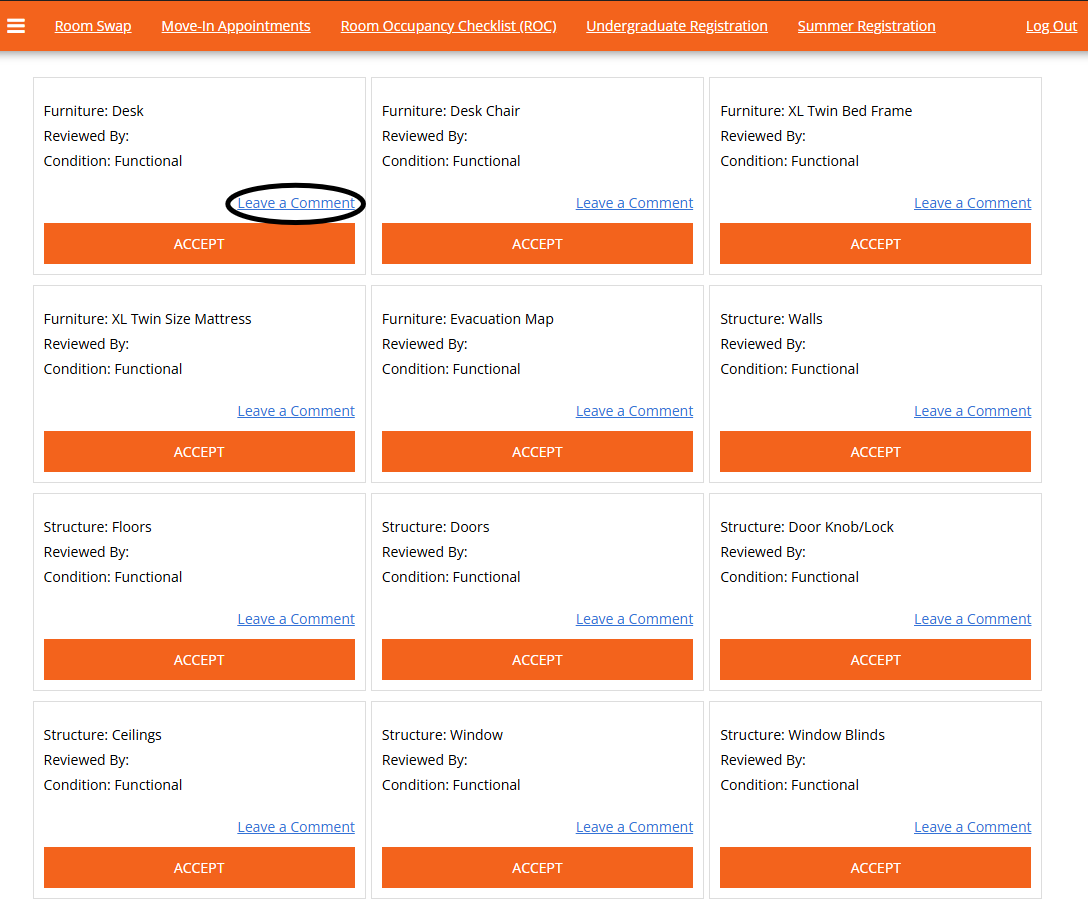Navigate to Undergraduate Registration
This screenshot has height=909, width=1088.
click(x=677, y=26)
